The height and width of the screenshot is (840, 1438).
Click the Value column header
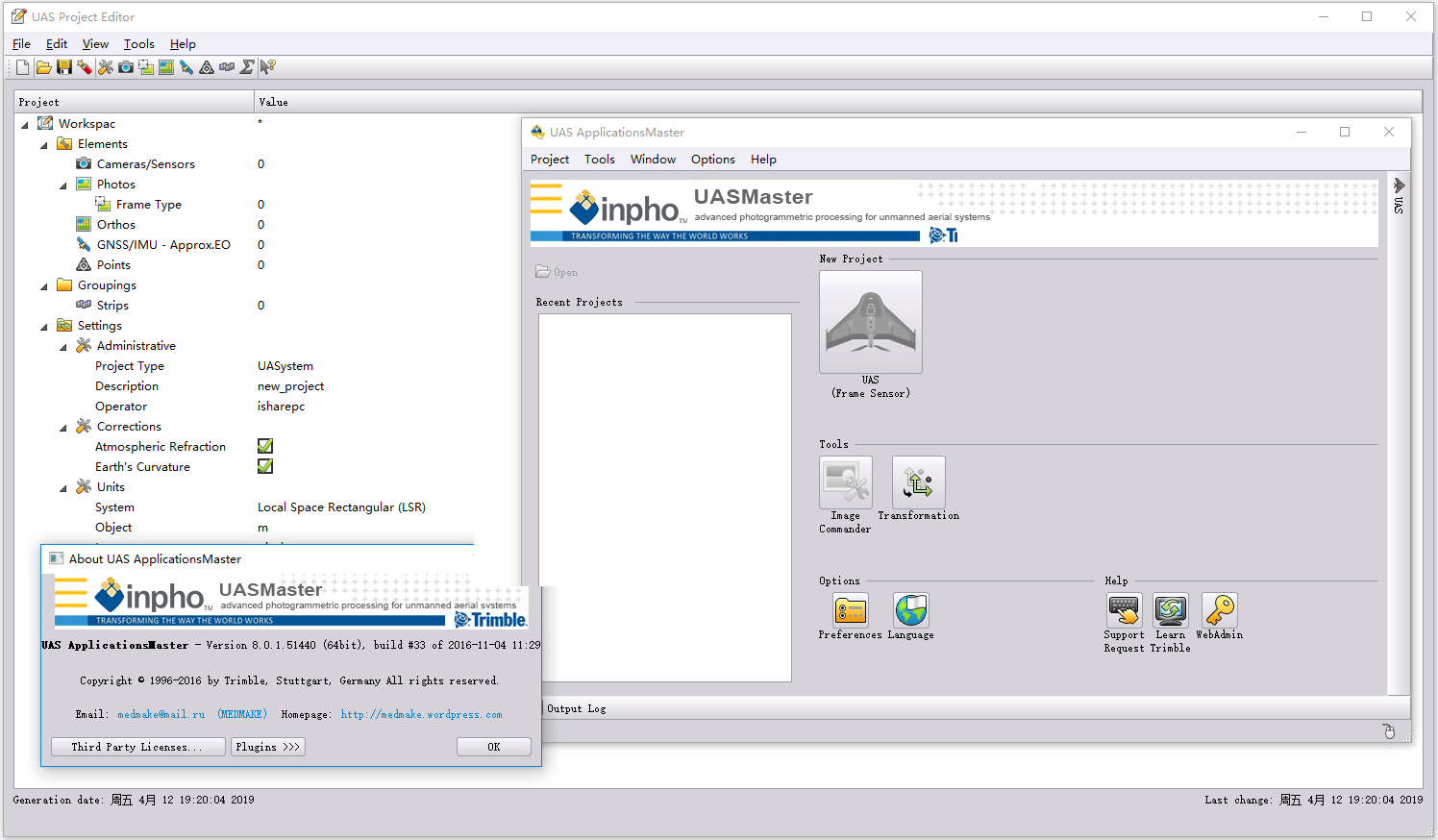(838, 102)
